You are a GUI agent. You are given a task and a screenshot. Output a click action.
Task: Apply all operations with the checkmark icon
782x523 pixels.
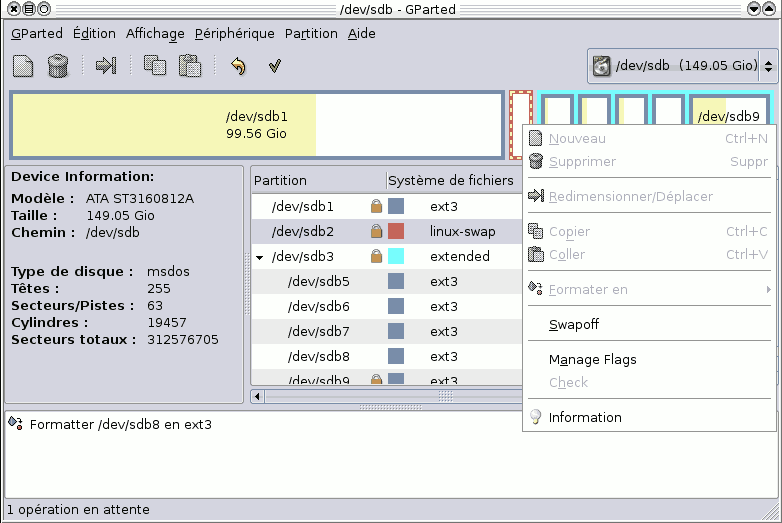274,66
